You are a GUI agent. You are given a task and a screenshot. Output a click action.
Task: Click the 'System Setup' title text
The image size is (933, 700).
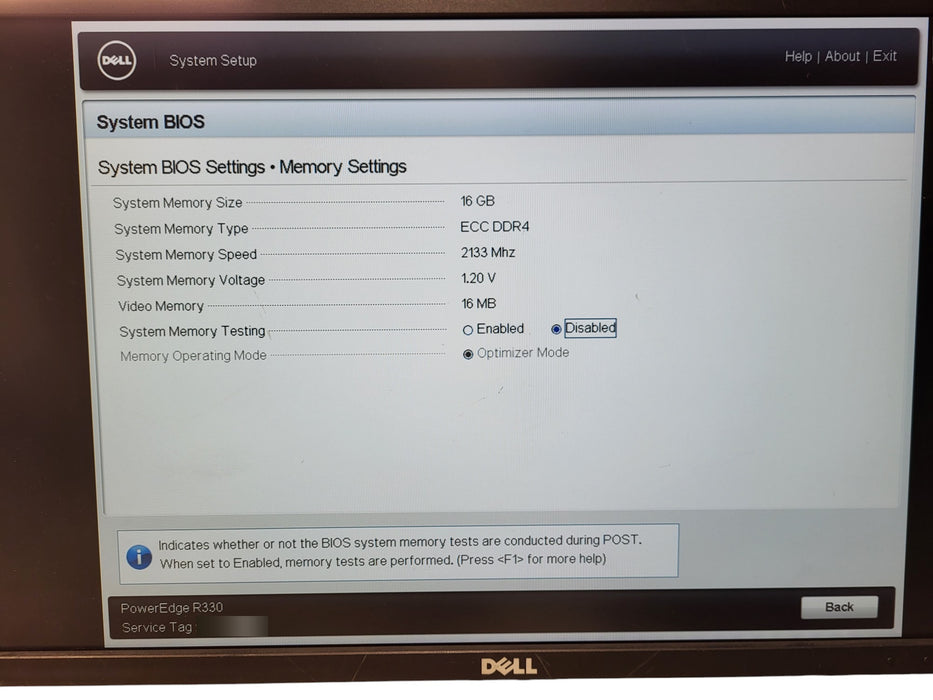213,61
